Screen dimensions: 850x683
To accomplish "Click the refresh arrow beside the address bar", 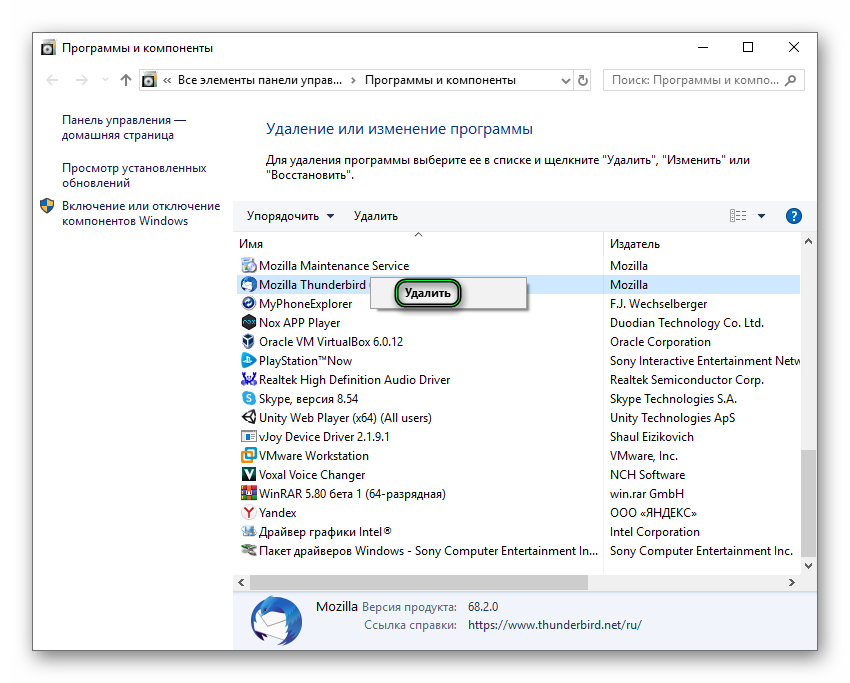I will [583, 80].
